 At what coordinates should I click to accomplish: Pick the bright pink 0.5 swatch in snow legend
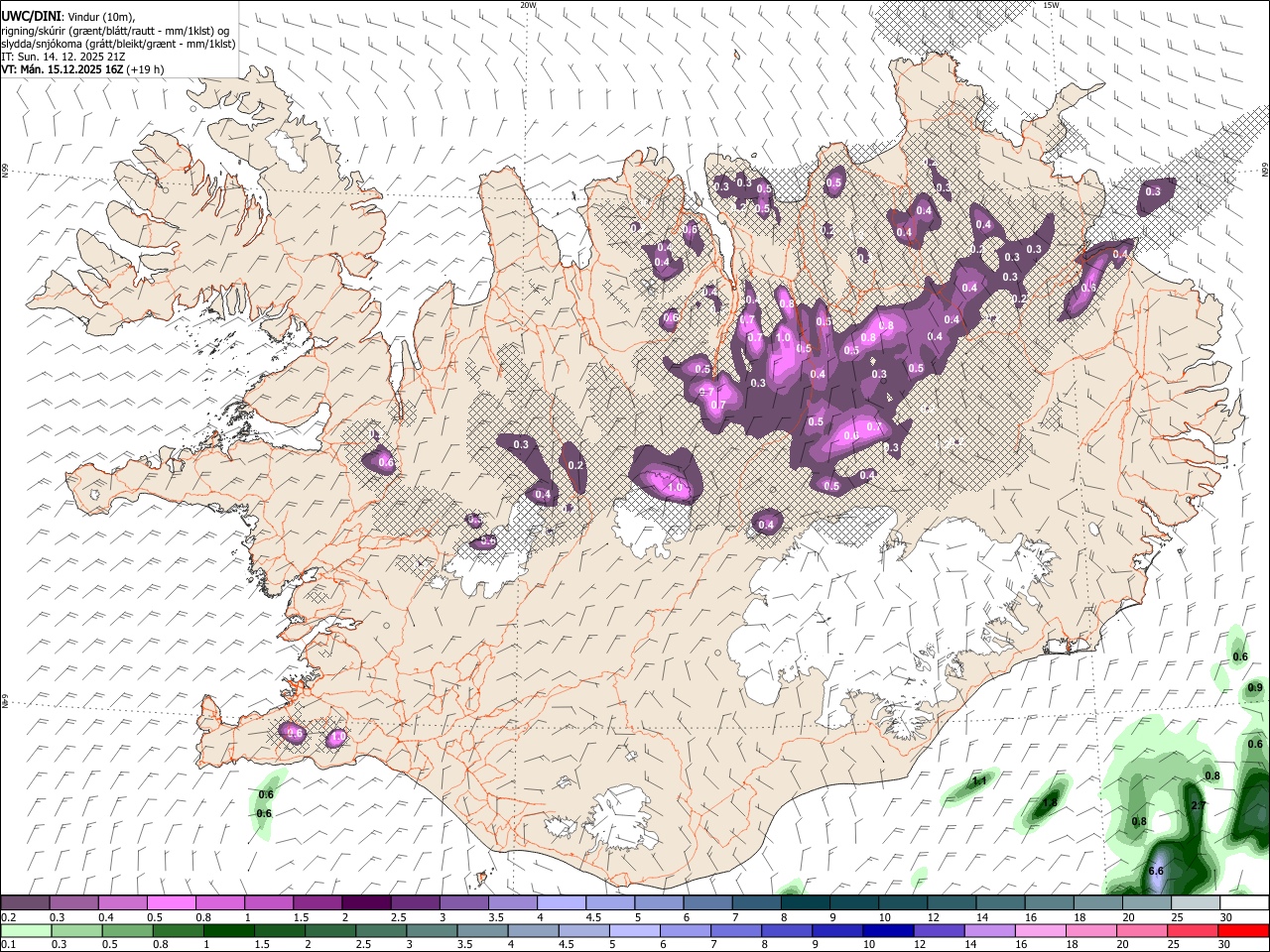tap(171, 903)
